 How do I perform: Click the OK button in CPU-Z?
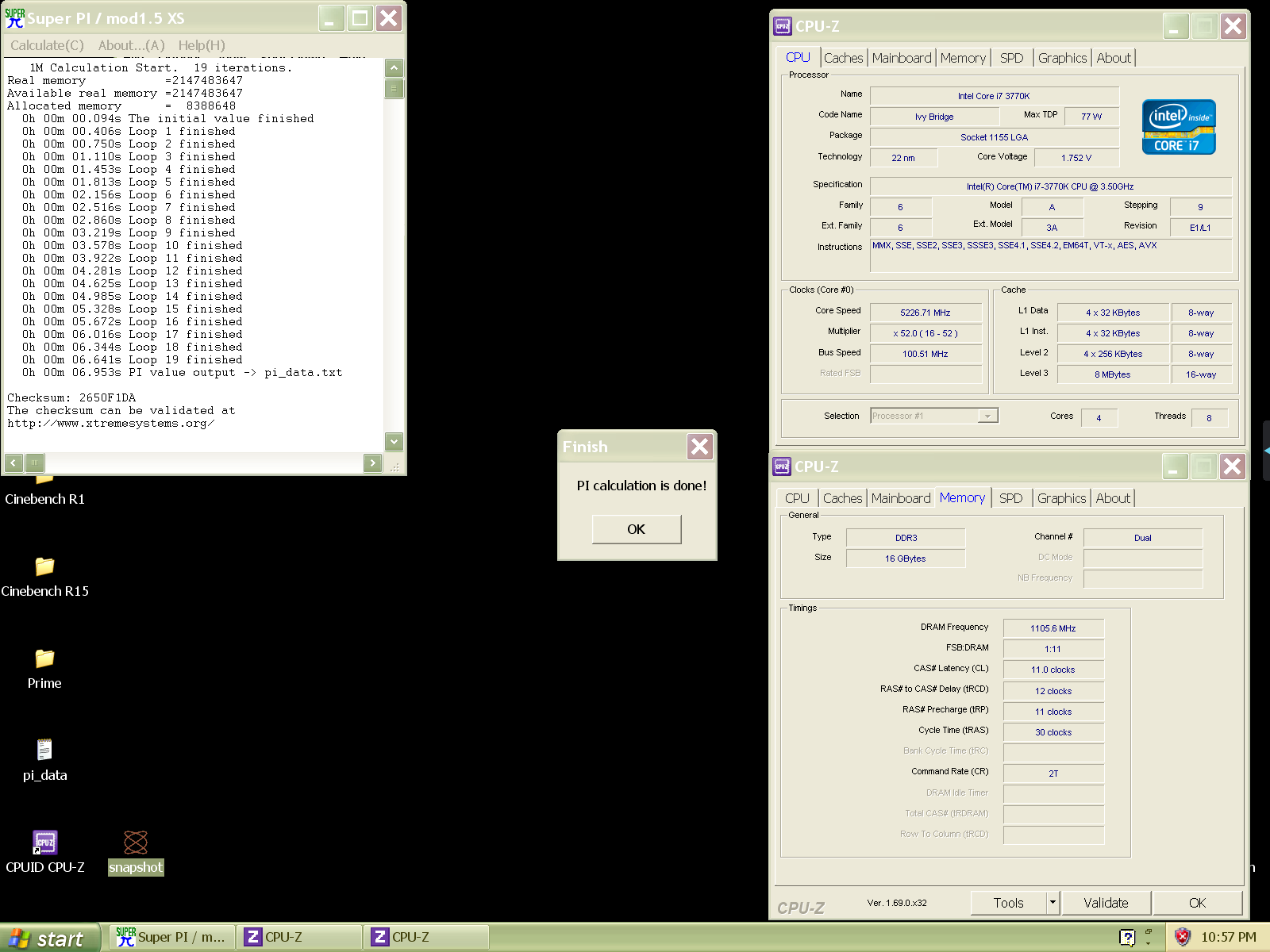pos(1197,903)
